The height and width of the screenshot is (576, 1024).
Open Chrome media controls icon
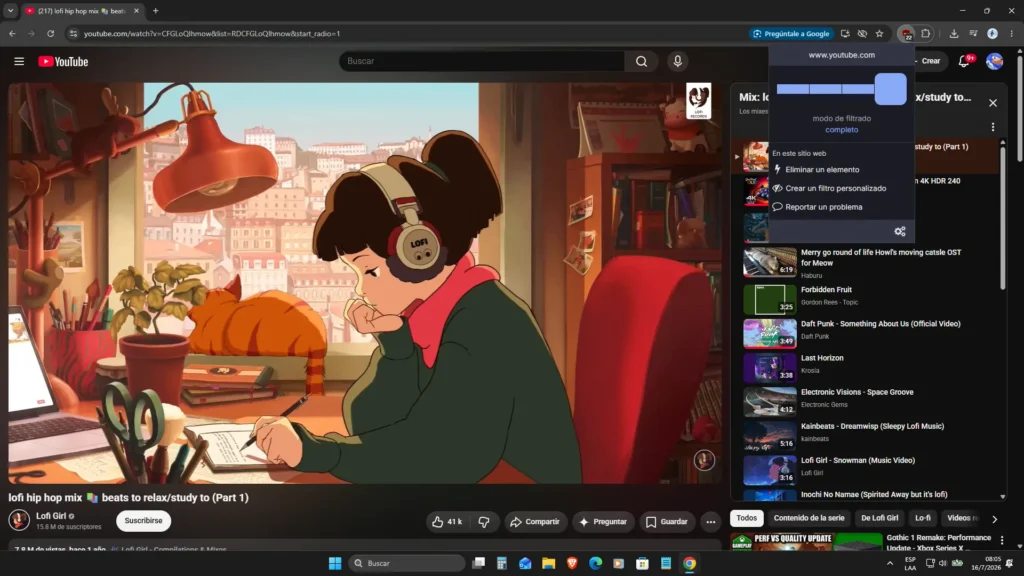[973, 33]
